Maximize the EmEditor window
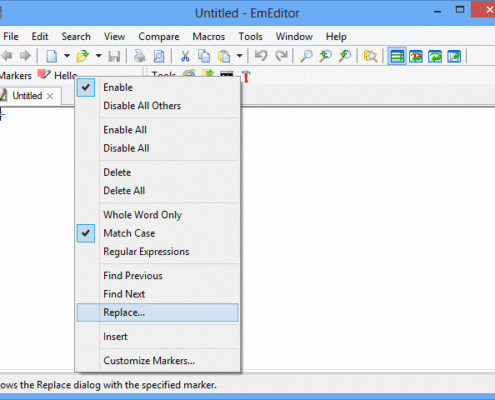 tap(460, 10)
